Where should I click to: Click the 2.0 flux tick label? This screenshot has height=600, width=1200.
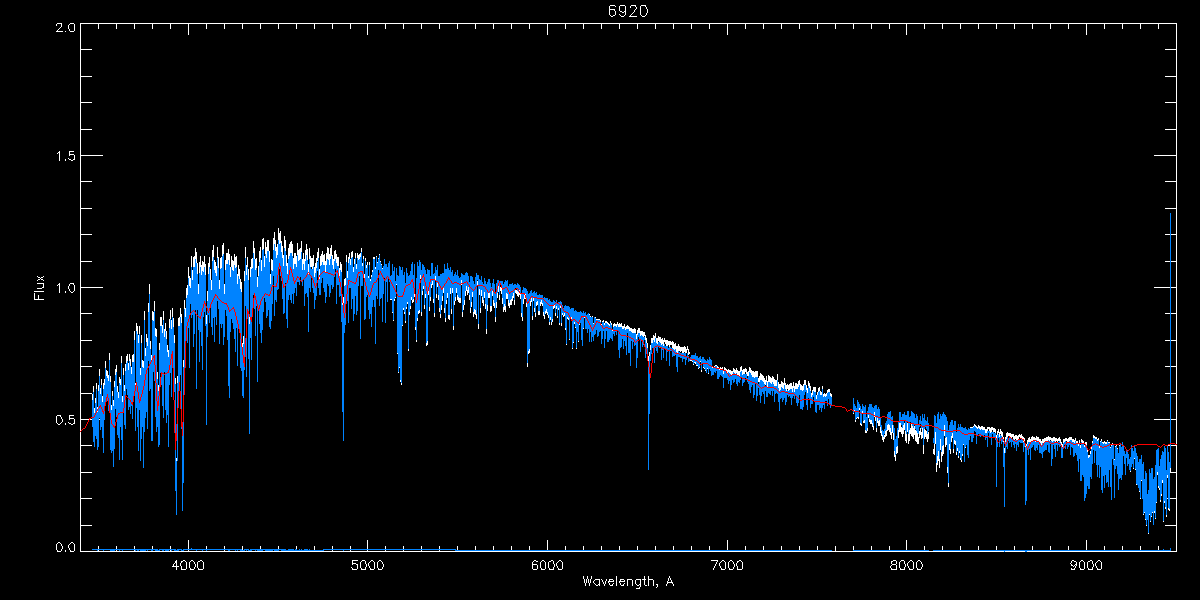(x=66, y=28)
